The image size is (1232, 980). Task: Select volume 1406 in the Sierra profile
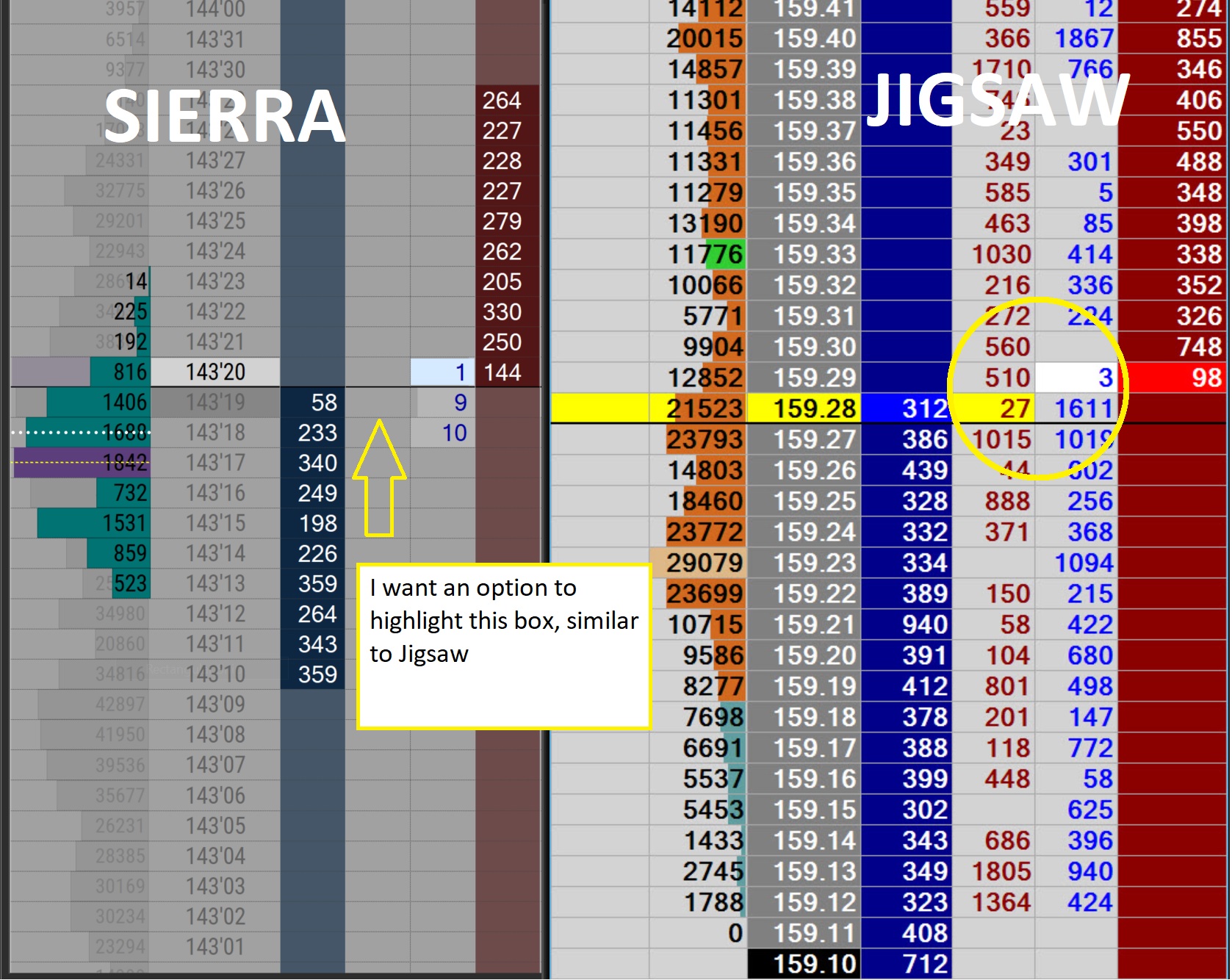[x=98, y=403]
